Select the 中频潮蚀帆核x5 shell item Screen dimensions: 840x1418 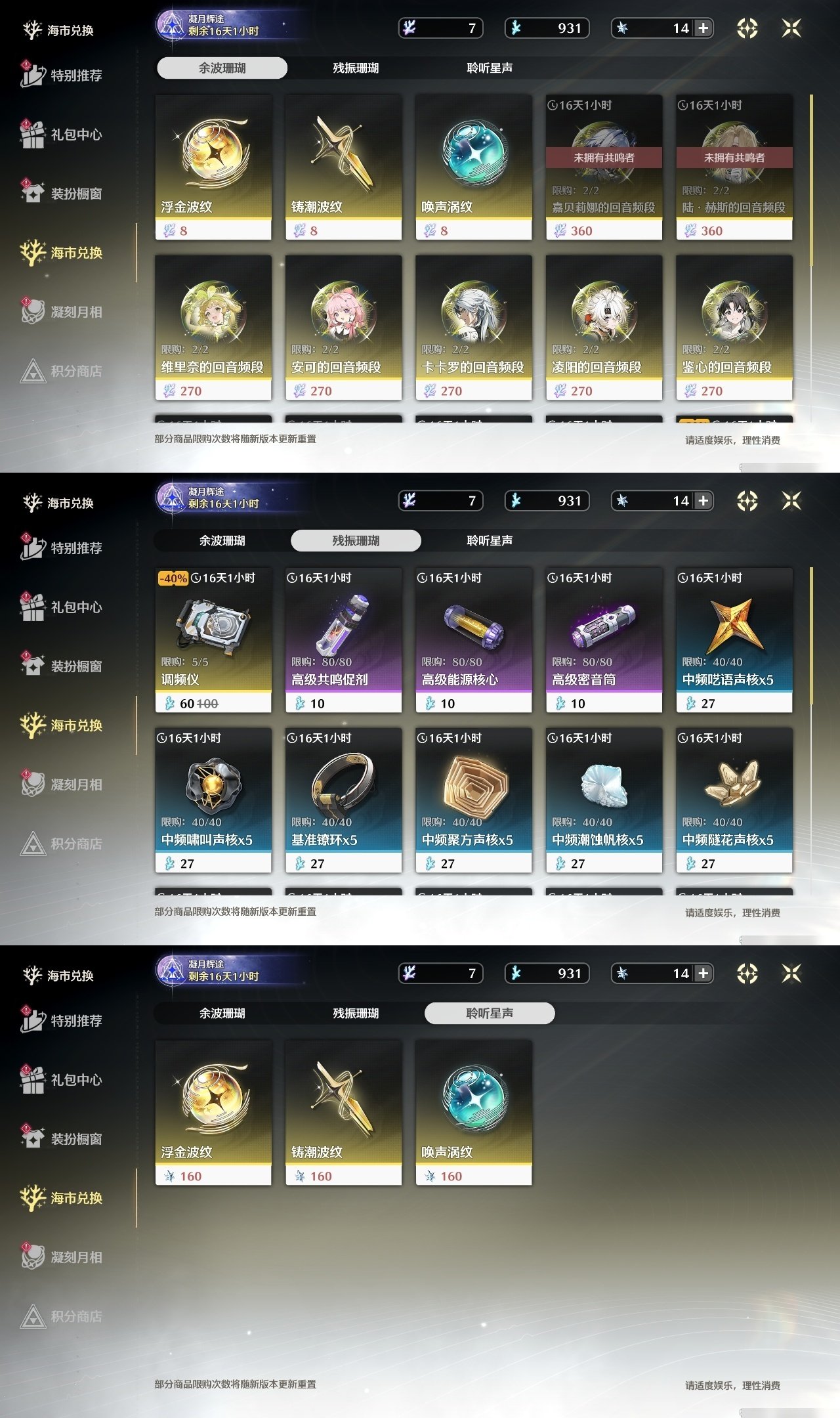[604, 800]
